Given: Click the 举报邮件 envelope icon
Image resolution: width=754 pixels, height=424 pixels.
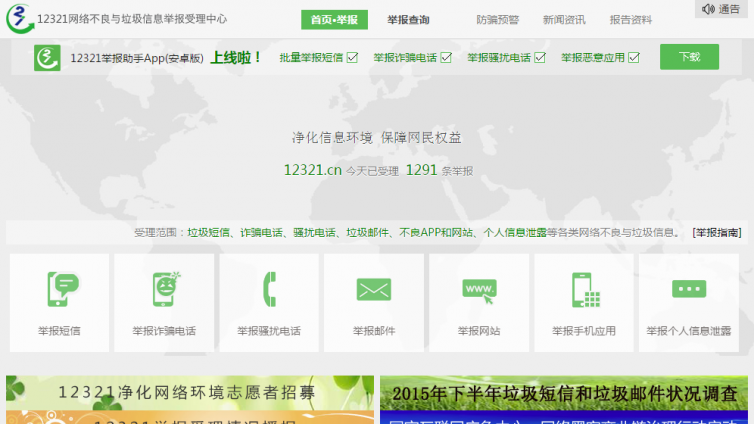Looking at the screenshot, I should click(x=374, y=289).
